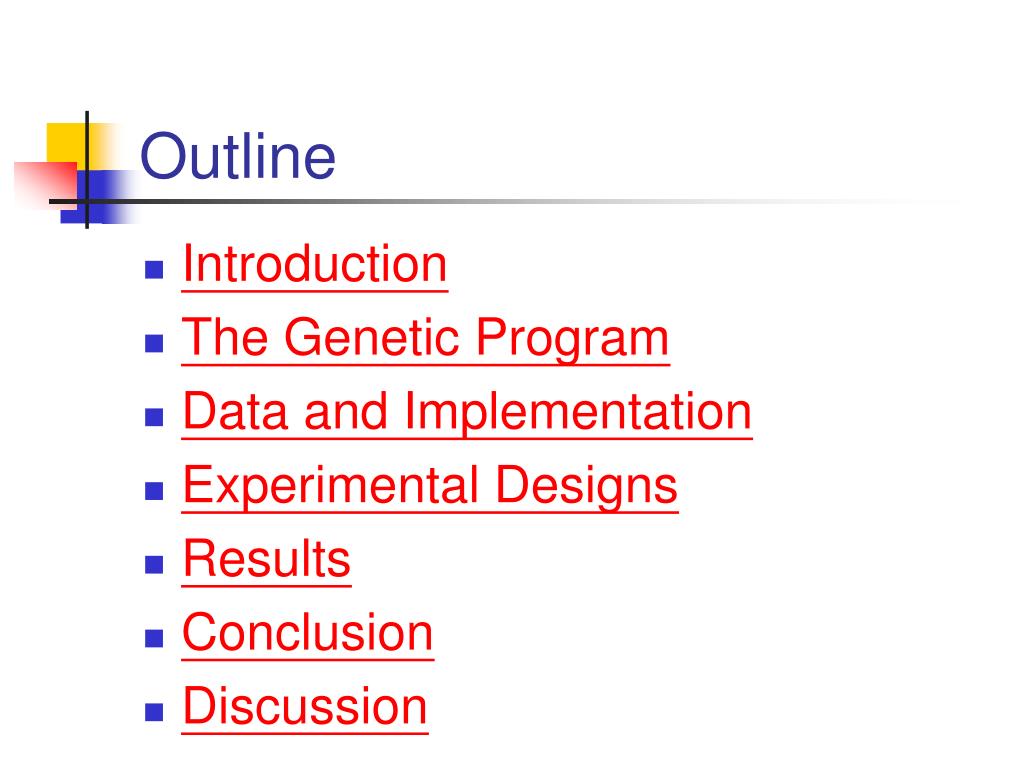This screenshot has width=1024, height=768.
Task: Select the bullet next to Conclusion
Action: click(154, 639)
